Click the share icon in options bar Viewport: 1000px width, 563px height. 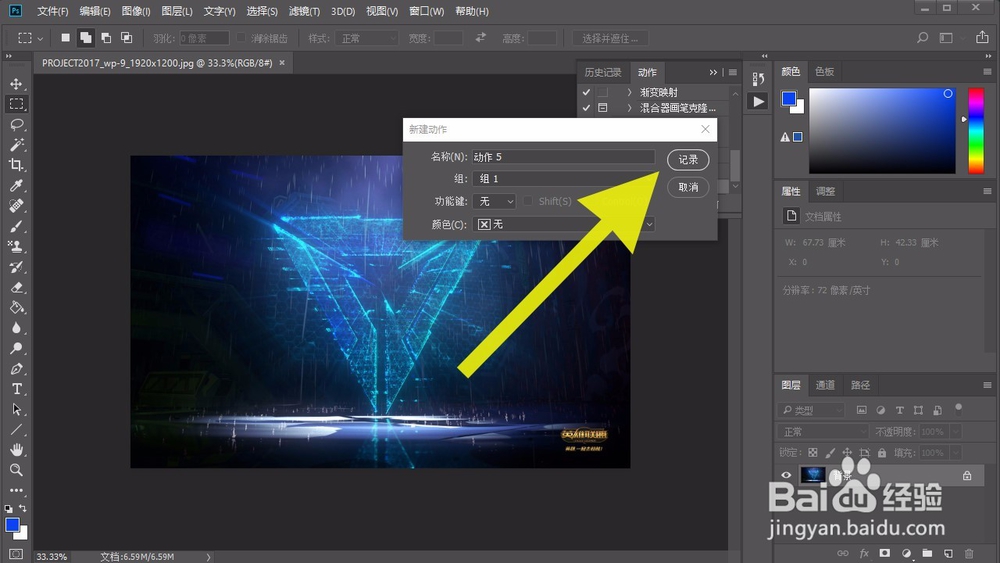982,38
